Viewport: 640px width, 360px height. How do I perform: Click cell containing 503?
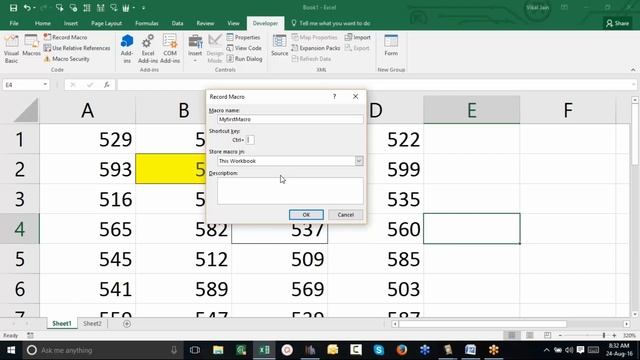pos(376,289)
